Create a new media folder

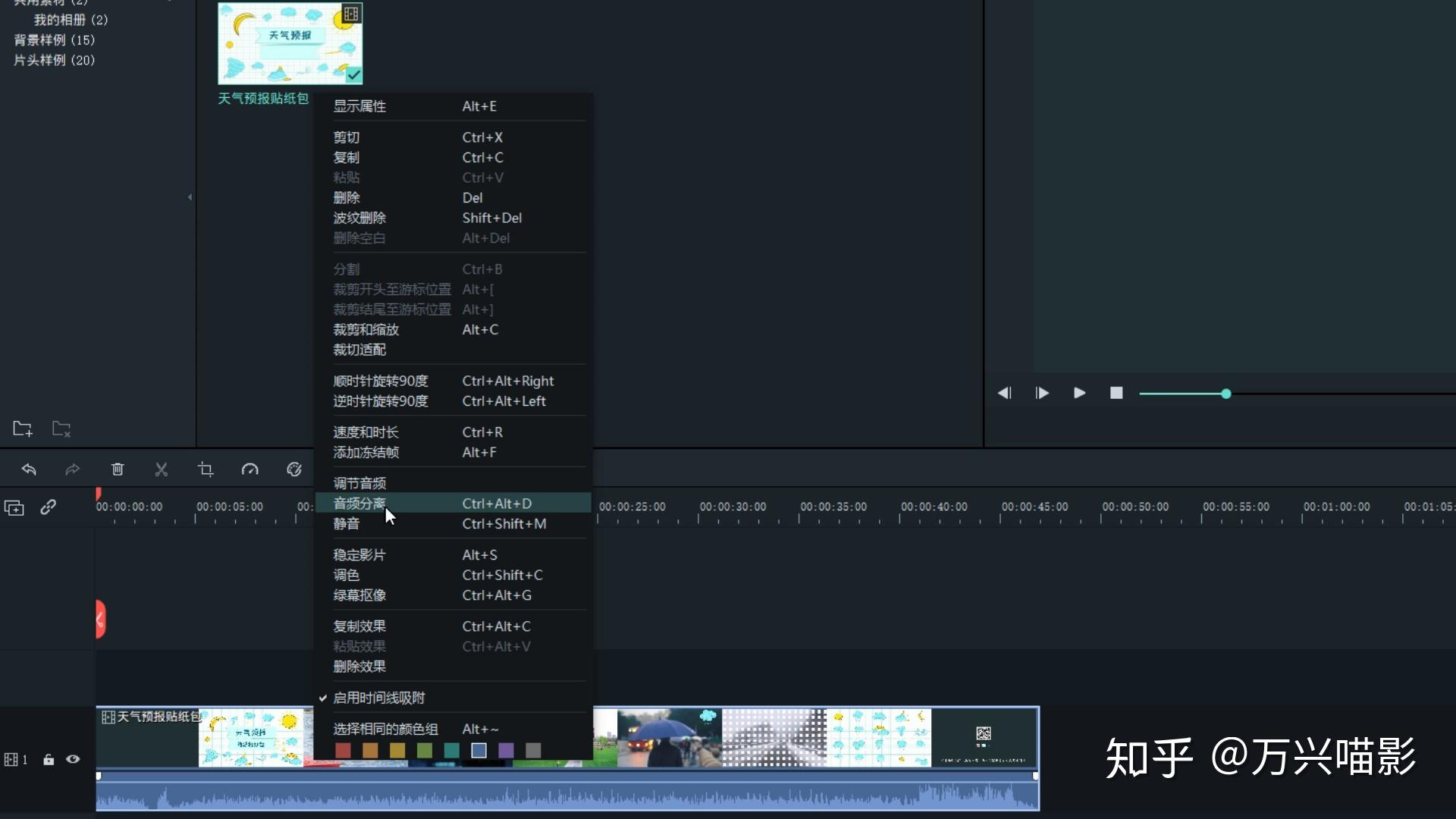click(23, 429)
